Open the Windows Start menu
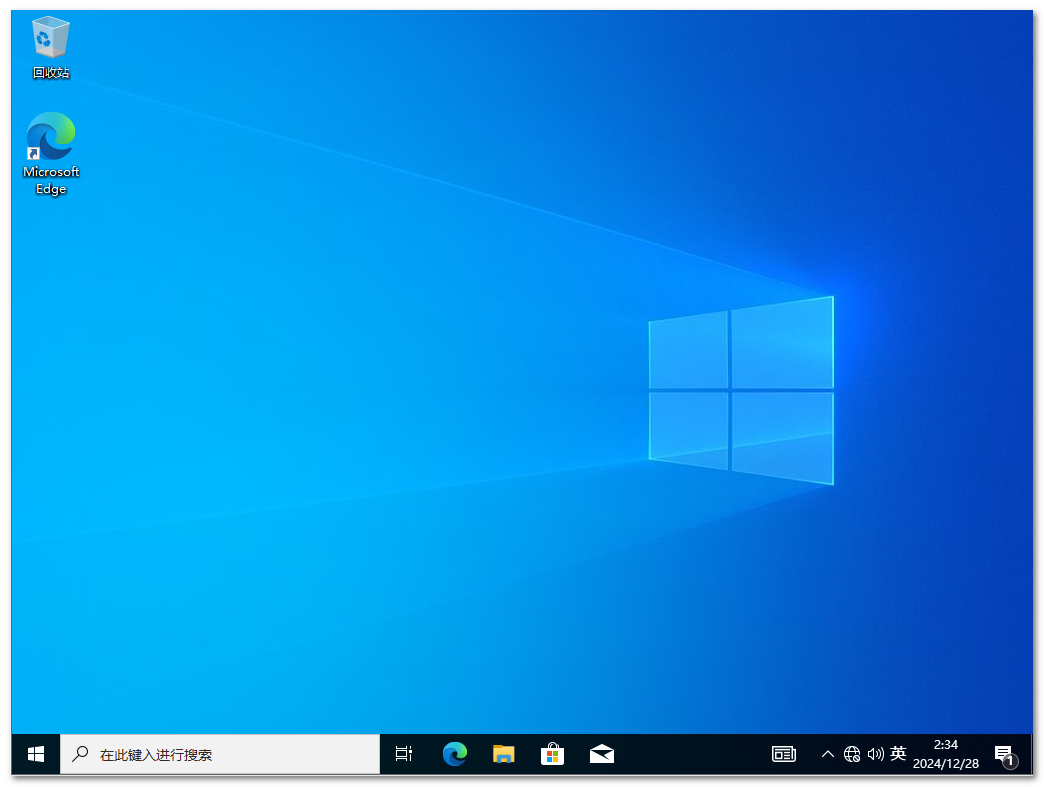This screenshot has width=1044, height=787. [36, 754]
